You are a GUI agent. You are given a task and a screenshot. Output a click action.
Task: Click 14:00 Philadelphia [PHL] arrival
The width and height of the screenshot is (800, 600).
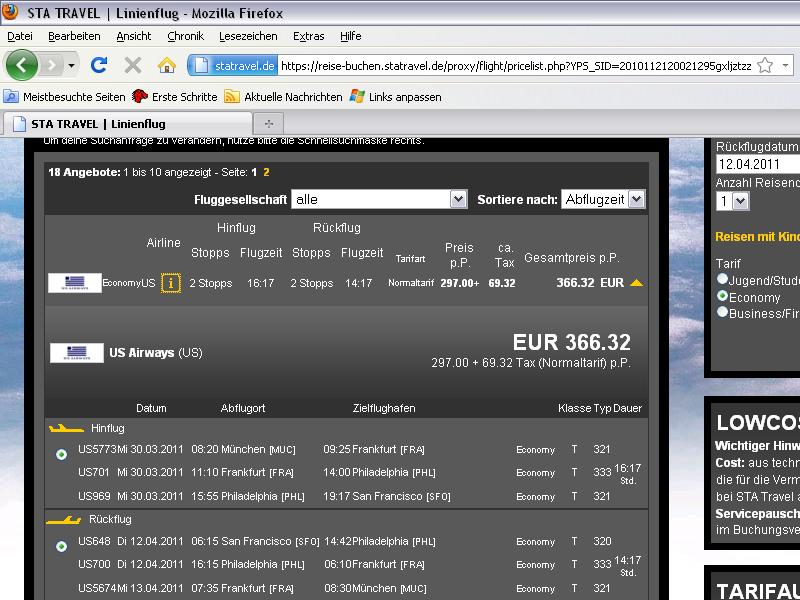[x=380, y=472]
